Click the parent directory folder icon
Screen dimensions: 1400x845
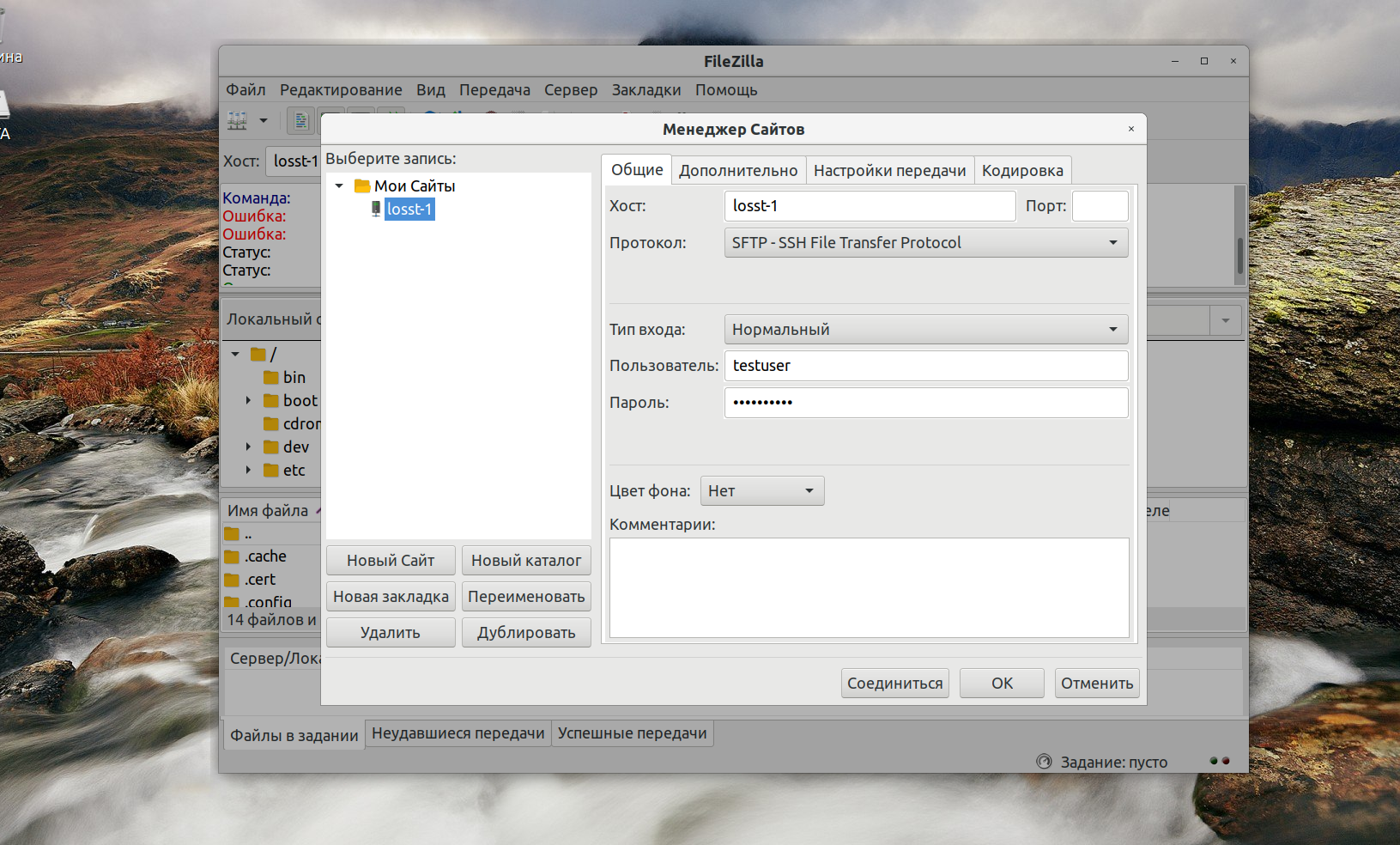(232, 534)
